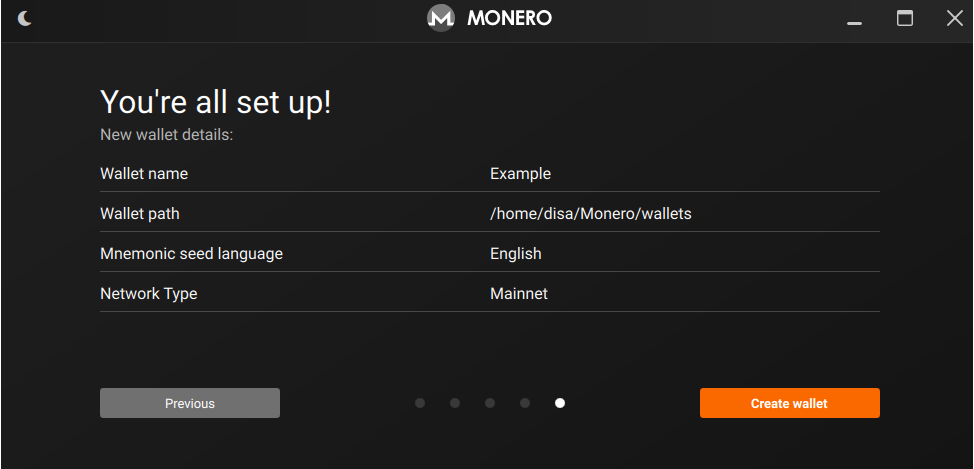Go back with the Previous button
The width and height of the screenshot is (974, 469).
pos(190,403)
